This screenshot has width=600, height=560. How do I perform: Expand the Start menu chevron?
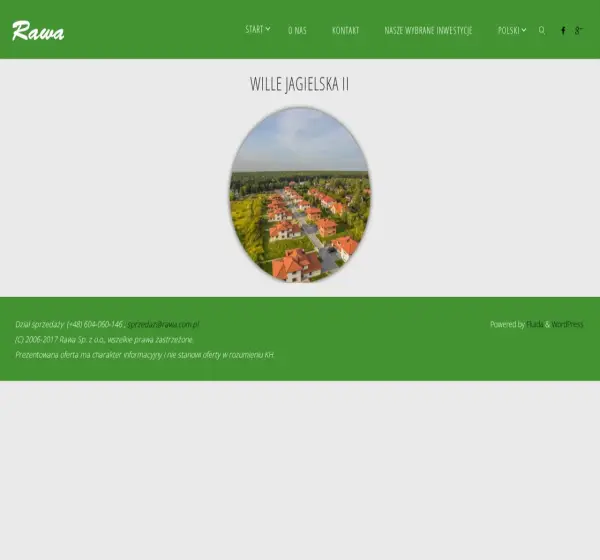pos(268,29)
